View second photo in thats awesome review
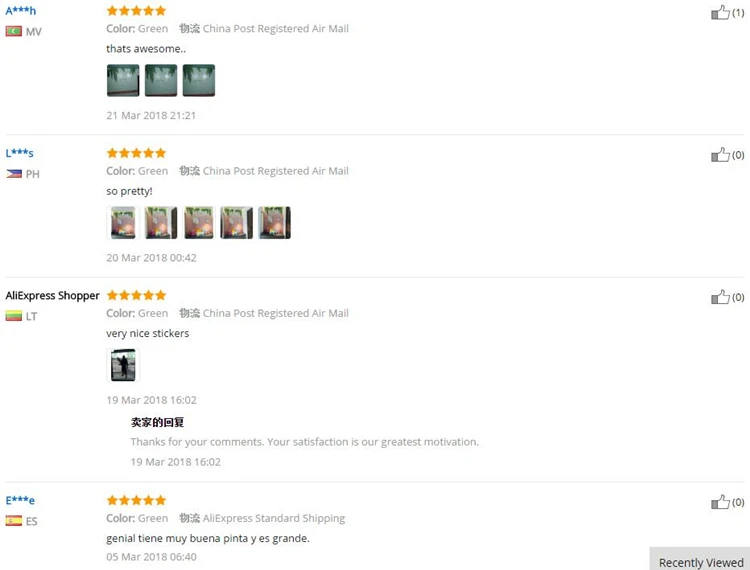Screen dimensions: 750x570 point(161,80)
